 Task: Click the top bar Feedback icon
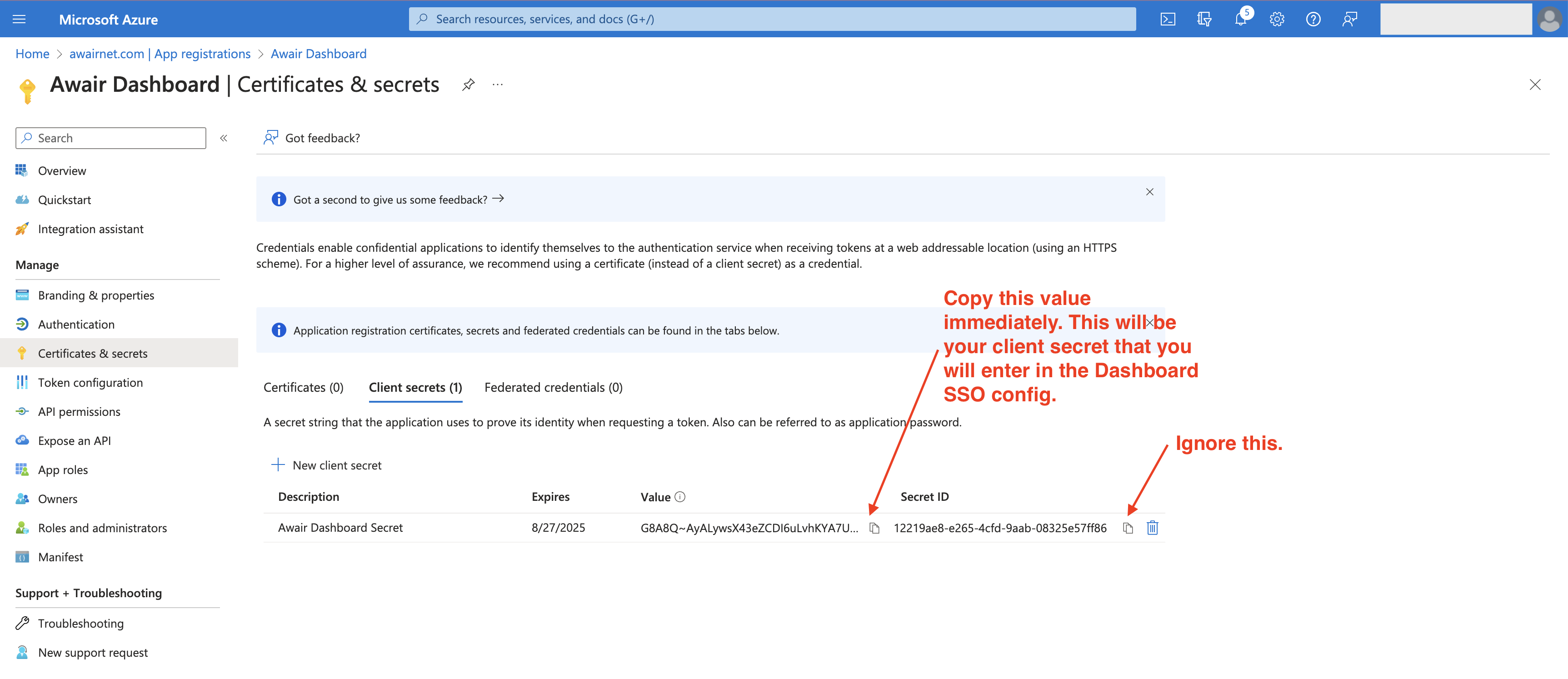pos(1349,19)
